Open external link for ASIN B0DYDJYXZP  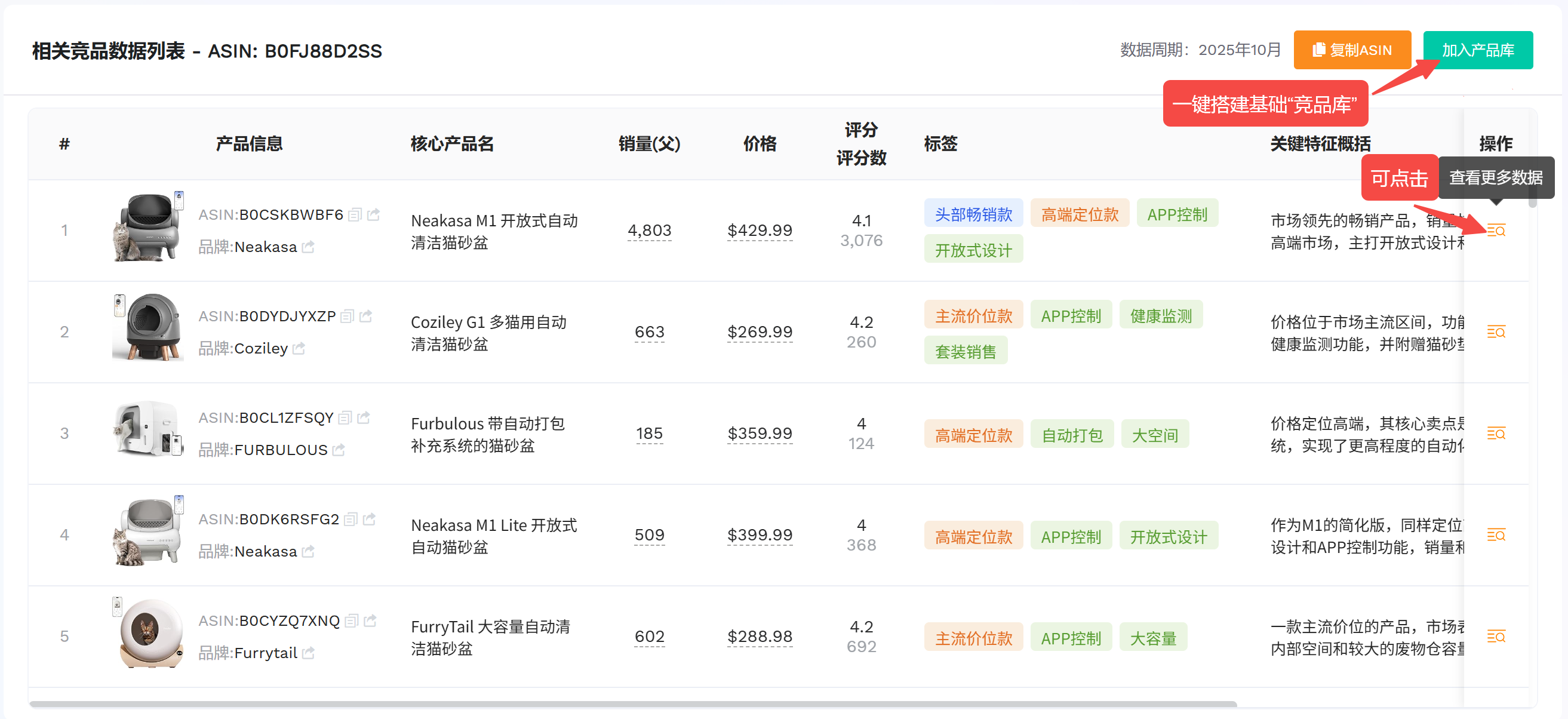(x=366, y=316)
